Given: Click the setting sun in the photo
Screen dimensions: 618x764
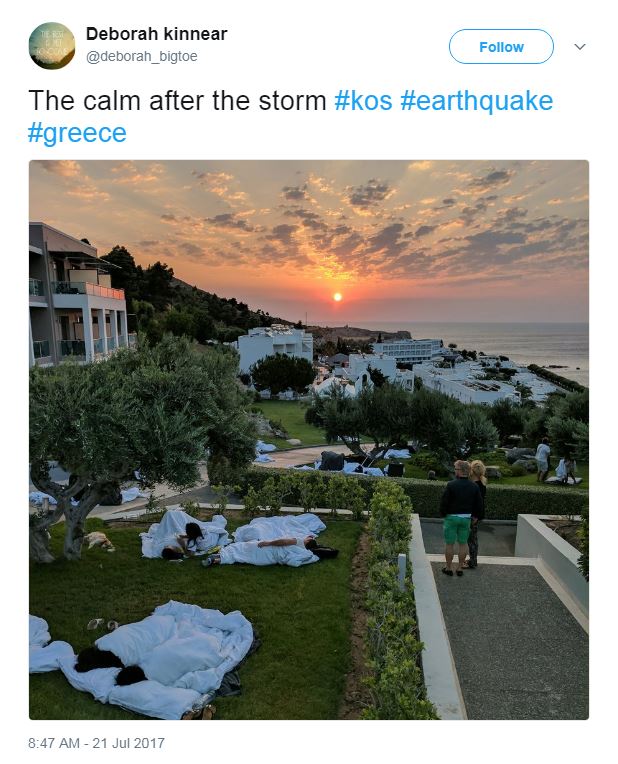Looking at the screenshot, I should [337, 297].
